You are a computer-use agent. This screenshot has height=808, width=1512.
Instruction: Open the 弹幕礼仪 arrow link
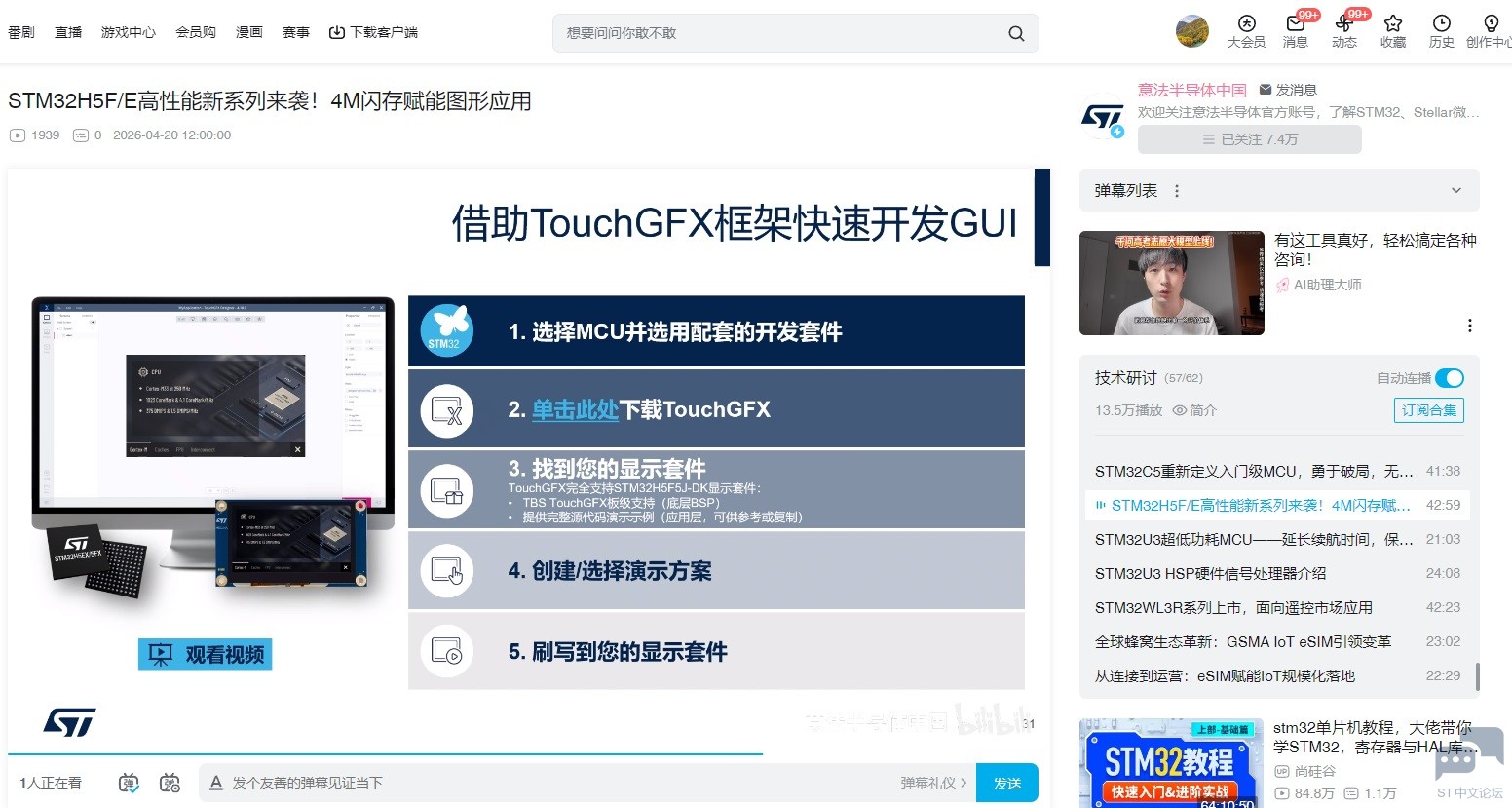[933, 783]
